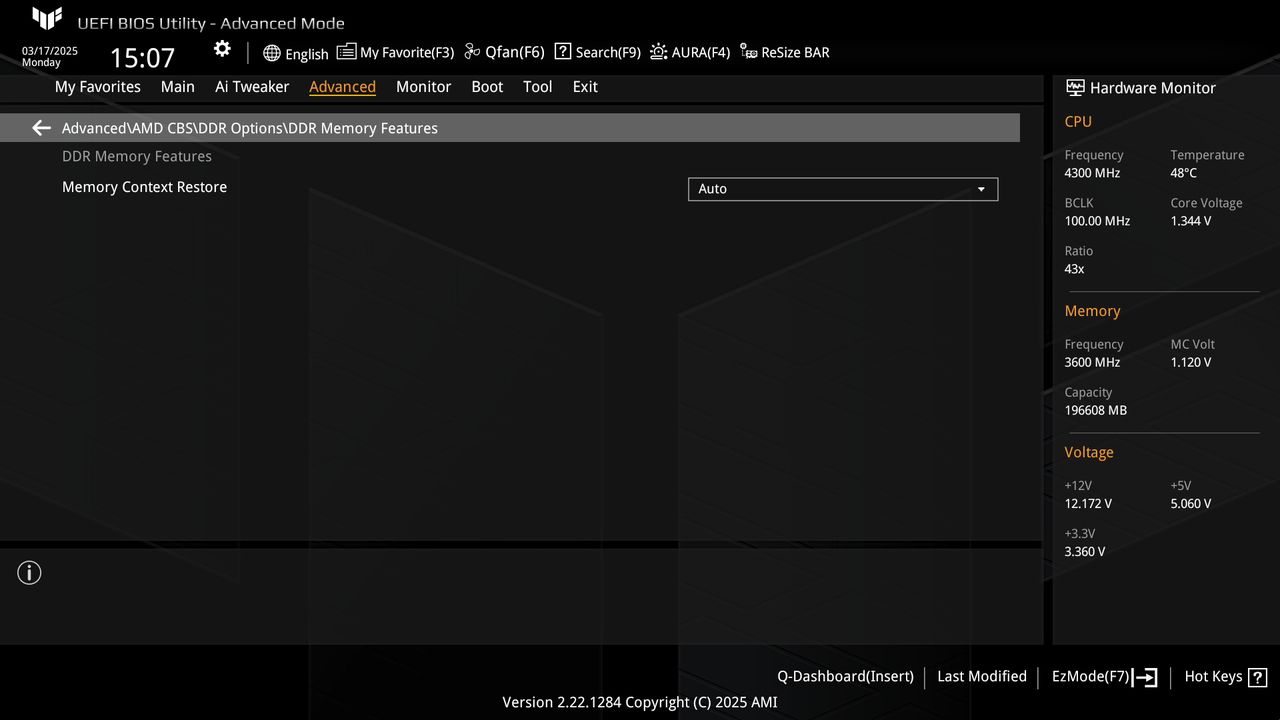
Task: Click the info icon in help panel
Action: pyautogui.click(x=29, y=573)
